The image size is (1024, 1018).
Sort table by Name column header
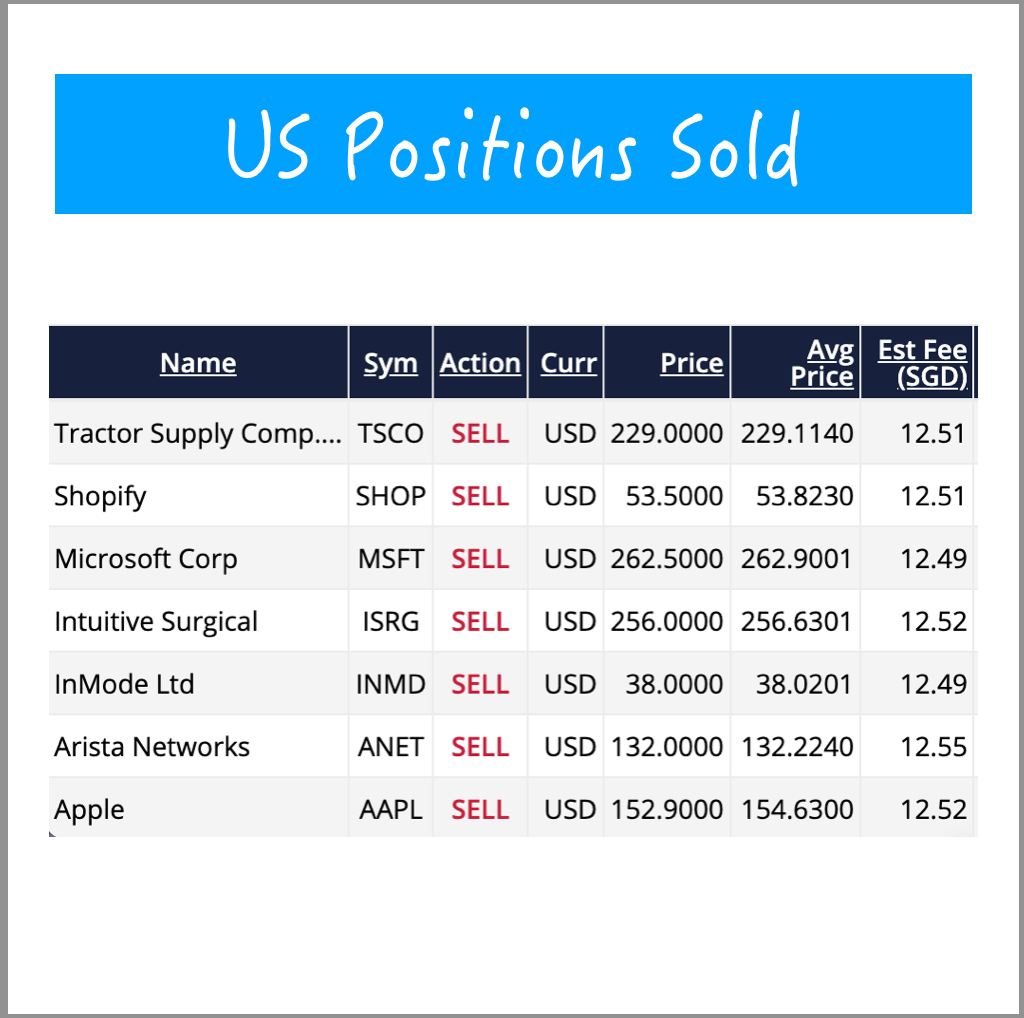click(198, 363)
